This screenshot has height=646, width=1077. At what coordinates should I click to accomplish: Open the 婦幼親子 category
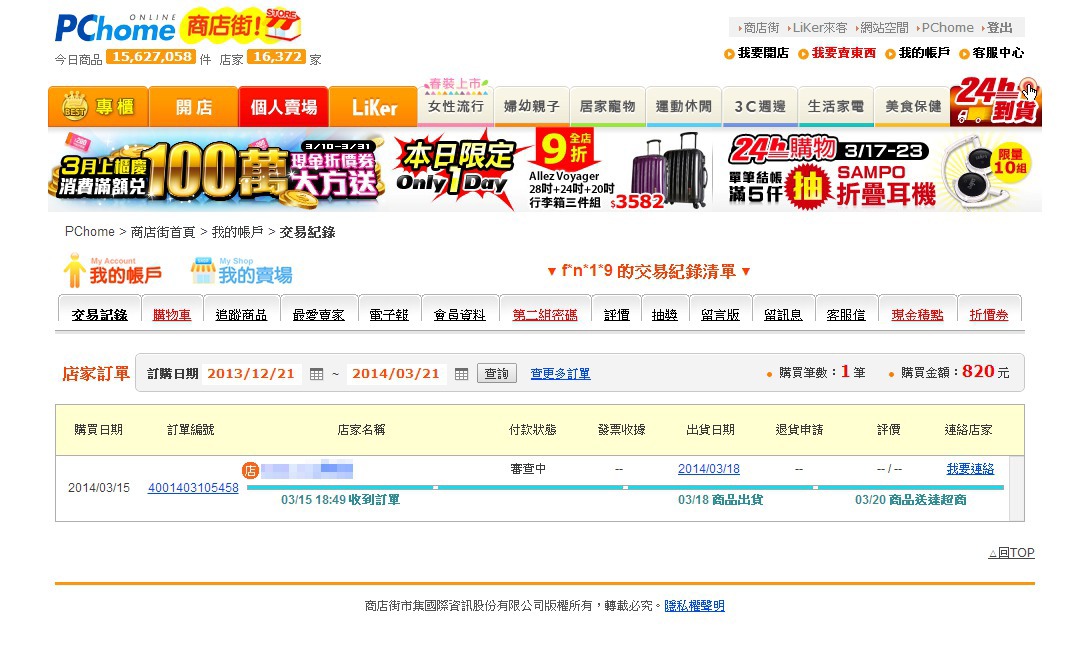coord(532,106)
